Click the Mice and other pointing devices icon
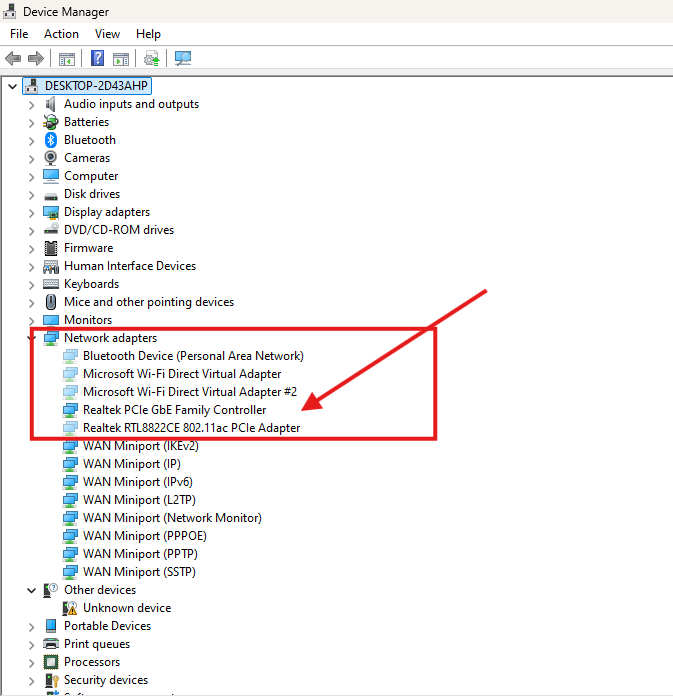The width and height of the screenshot is (673, 696). pyautogui.click(x=51, y=302)
